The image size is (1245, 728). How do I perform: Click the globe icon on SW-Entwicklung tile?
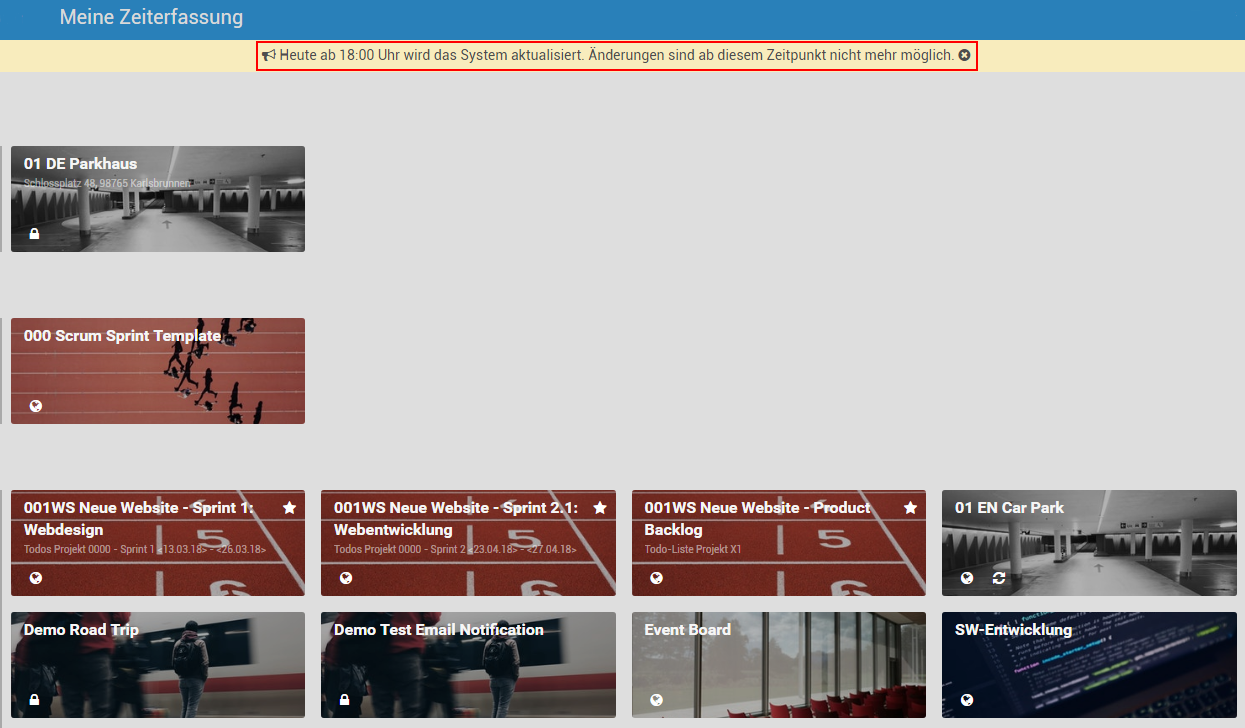point(967,700)
